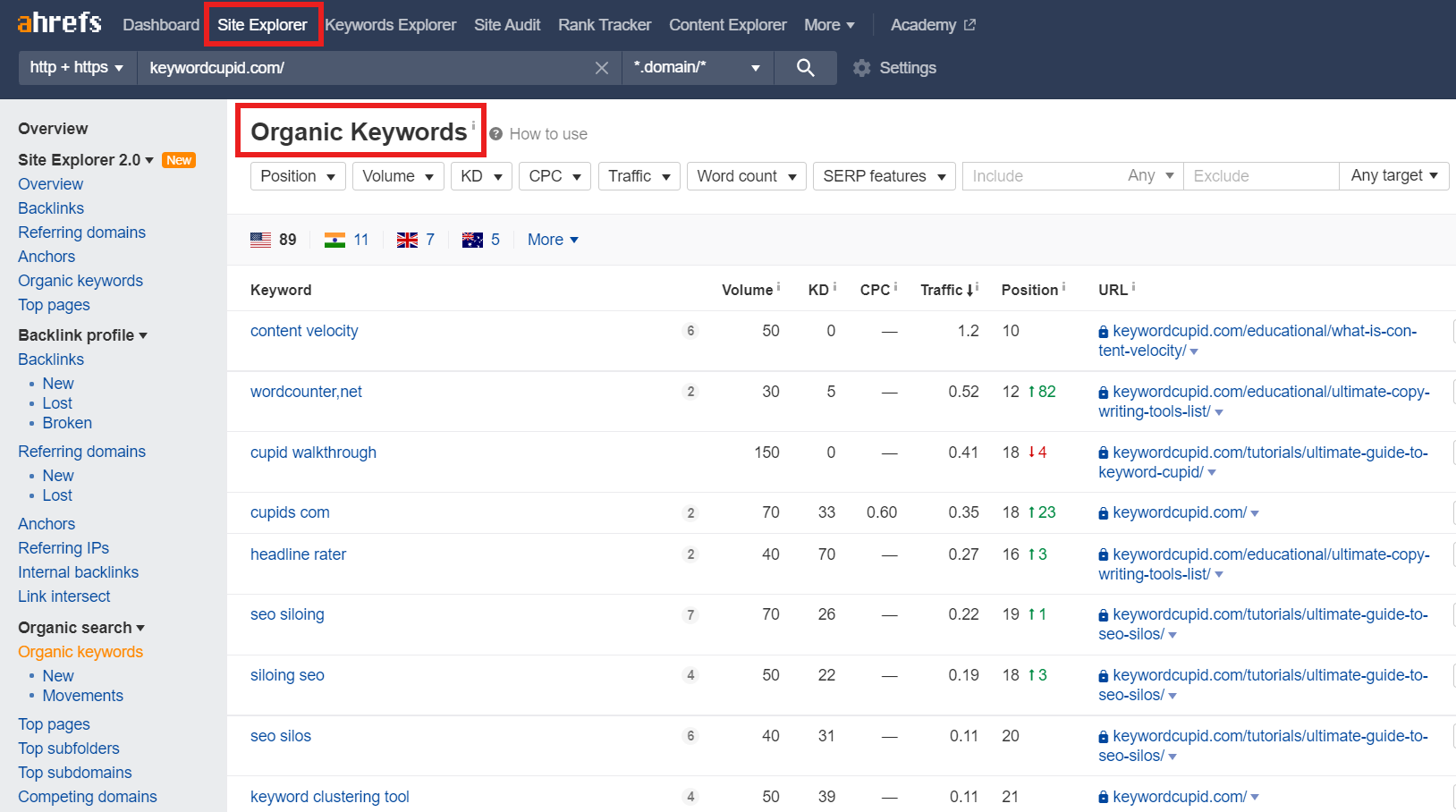Click SERP features badge for seo silos
The width and height of the screenshot is (1456, 812).
tap(690, 736)
